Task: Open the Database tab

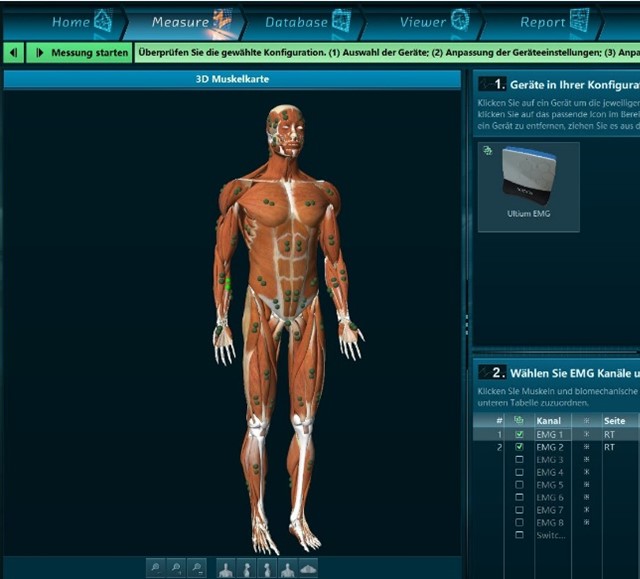Action: (x=307, y=22)
